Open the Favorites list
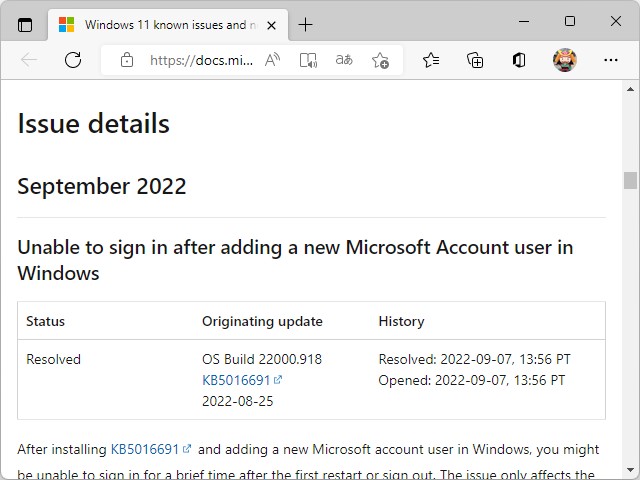This screenshot has height=480, width=640. click(x=431, y=60)
